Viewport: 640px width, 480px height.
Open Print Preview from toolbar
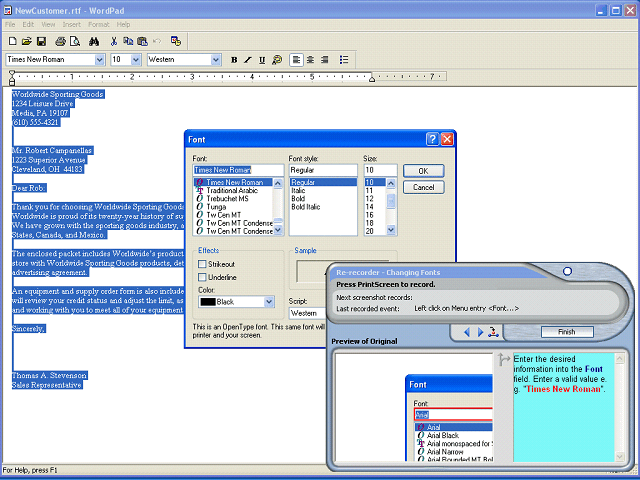point(75,41)
